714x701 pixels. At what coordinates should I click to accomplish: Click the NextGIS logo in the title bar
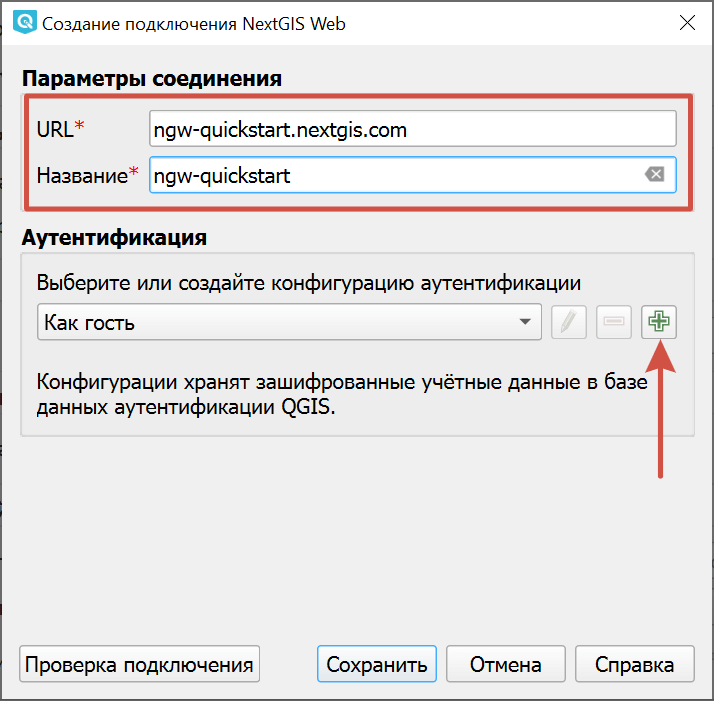coord(25,22)
